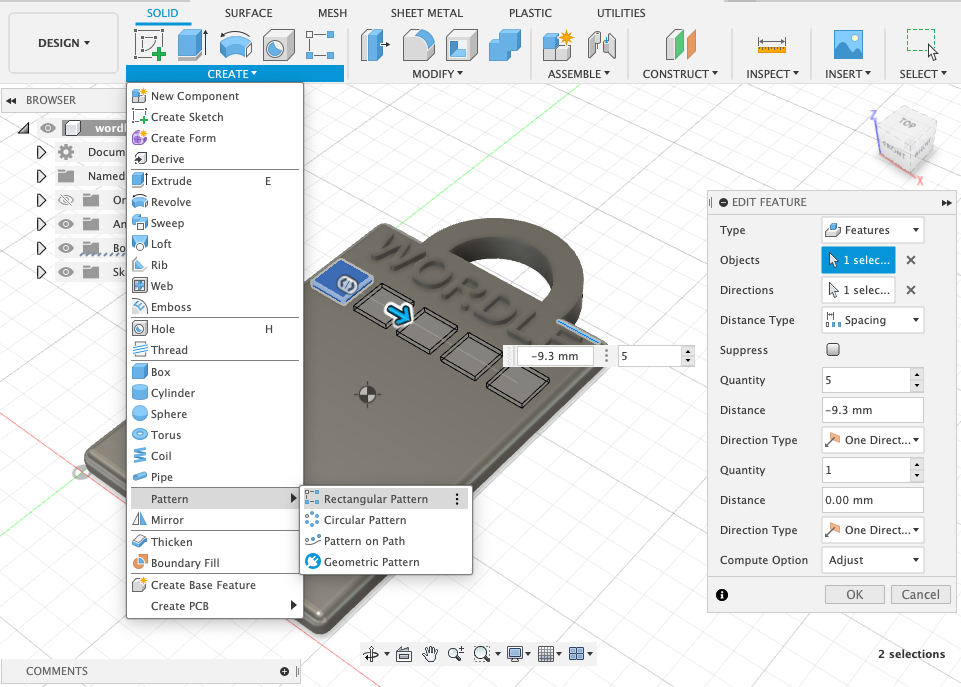Click the Rectangular Pattern toolbar icon
961x687 pixels.
(320, 45)
